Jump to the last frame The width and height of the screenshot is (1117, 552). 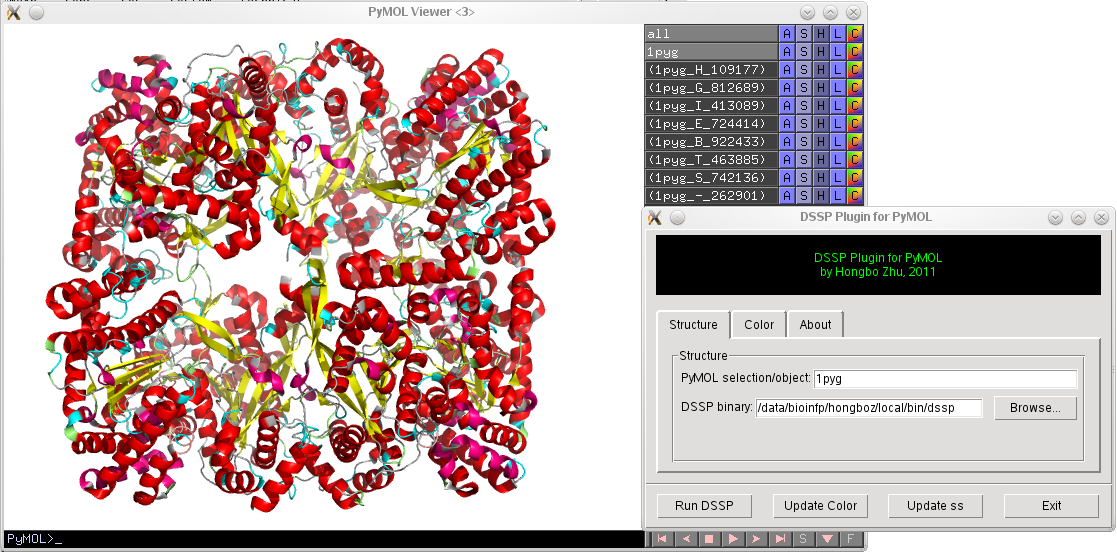coord(780,539)
